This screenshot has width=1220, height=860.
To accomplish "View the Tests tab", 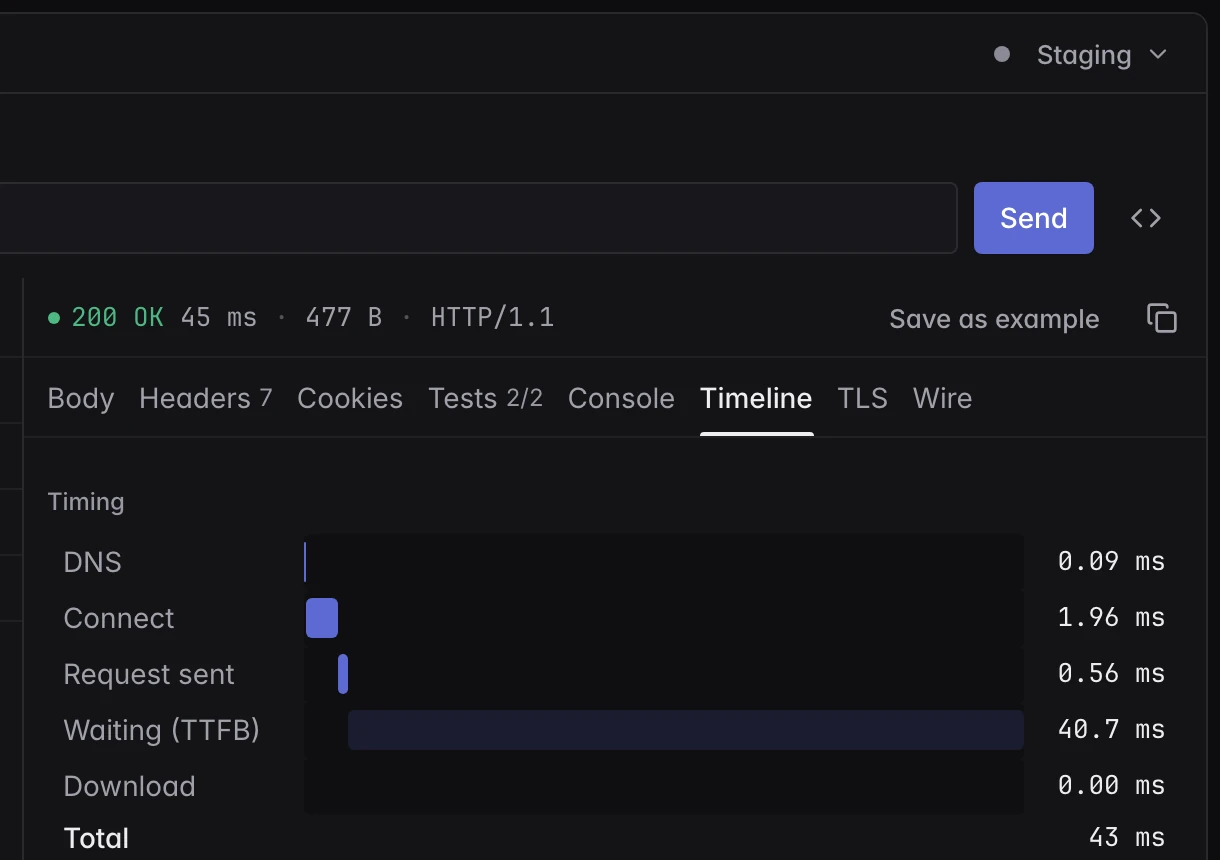I will pos(486,398).
